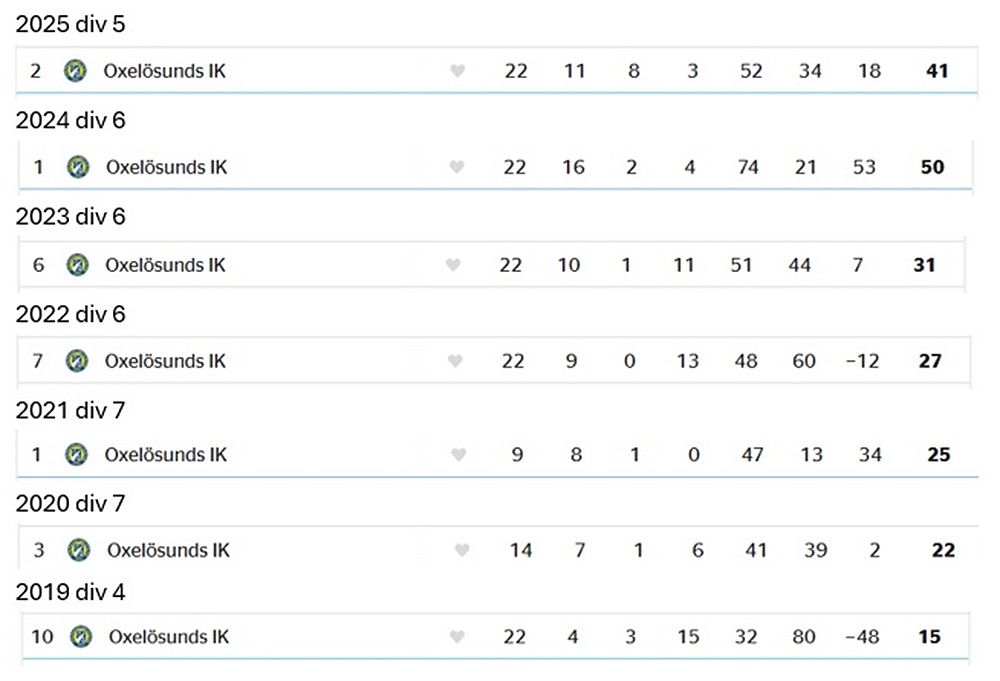The height and width of the screenshot is (681, 1000).
Task: Open Oxelösunds IK team name in 2024 row
Action: pos(166,167)
